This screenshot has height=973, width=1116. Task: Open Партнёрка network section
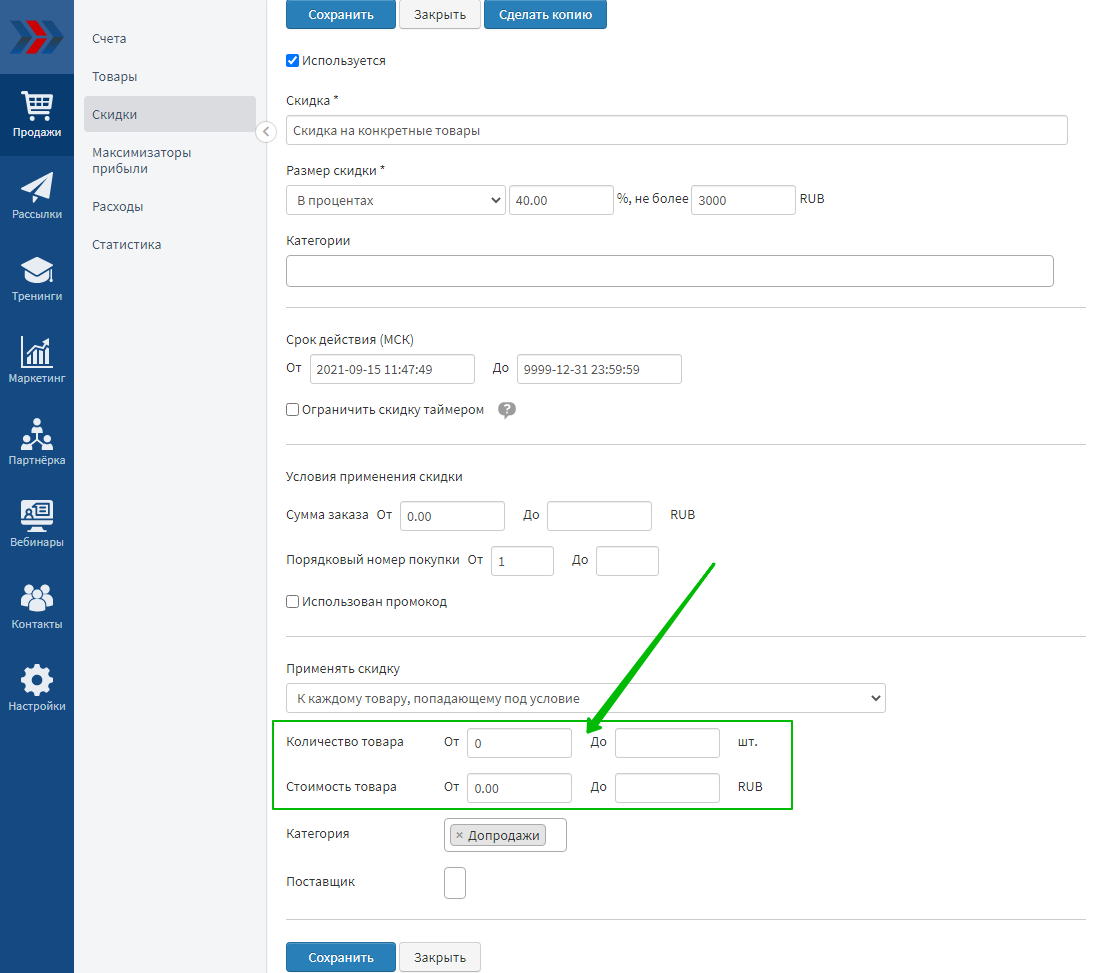point(37,442)
